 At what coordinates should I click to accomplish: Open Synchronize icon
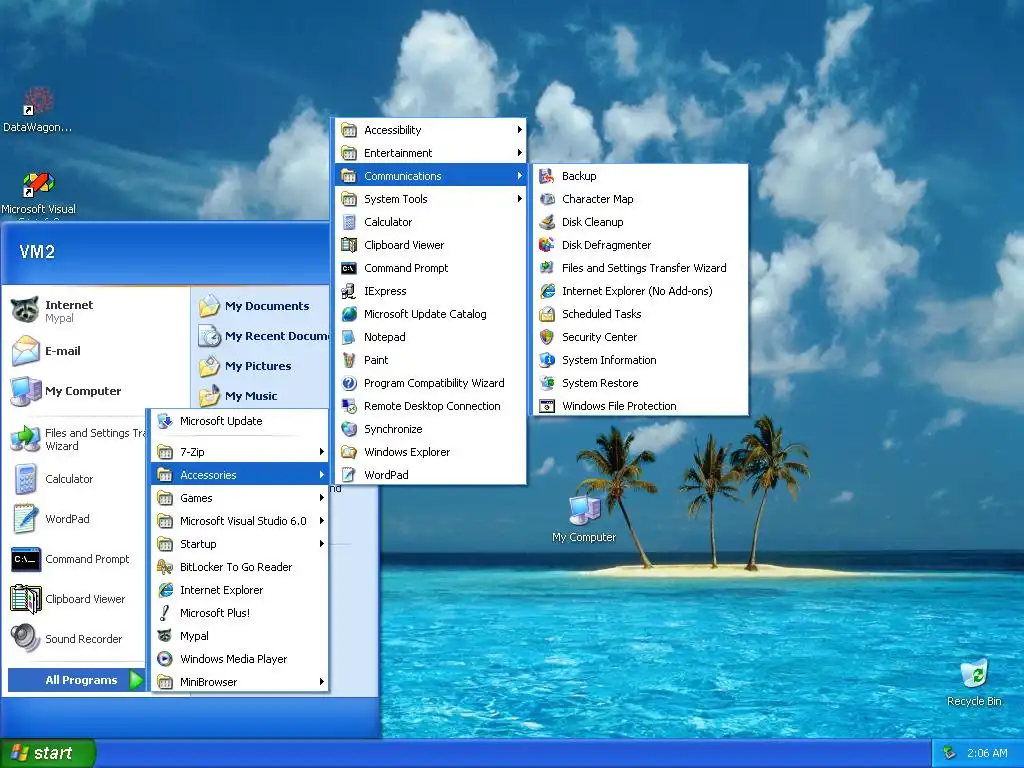point(349,429)
